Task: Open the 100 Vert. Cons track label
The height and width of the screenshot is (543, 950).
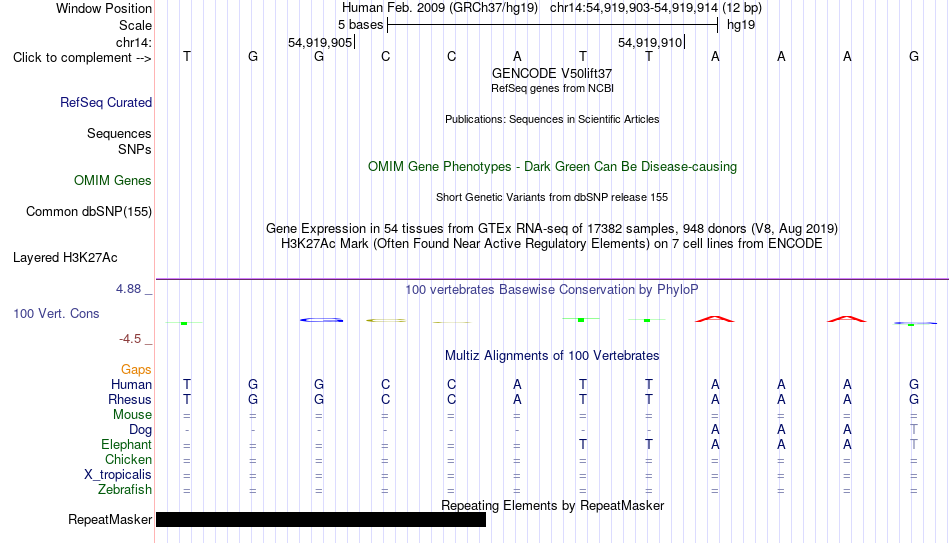Action: click(x=56, y=313)
